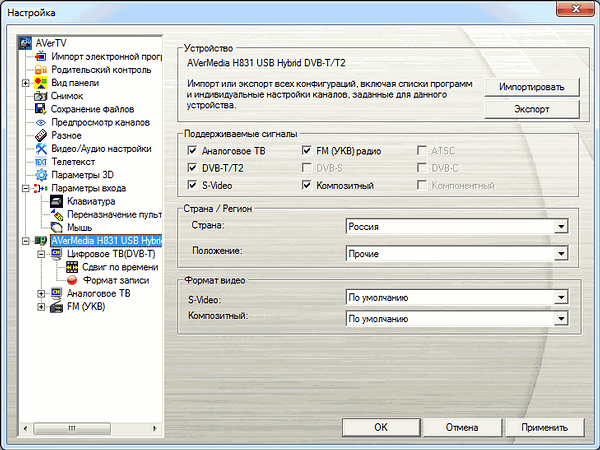Click the Переназначение пульта remote icon
The width and height of the screenshot is (600, 450).
pyautogui.click(x=57, y=215)
